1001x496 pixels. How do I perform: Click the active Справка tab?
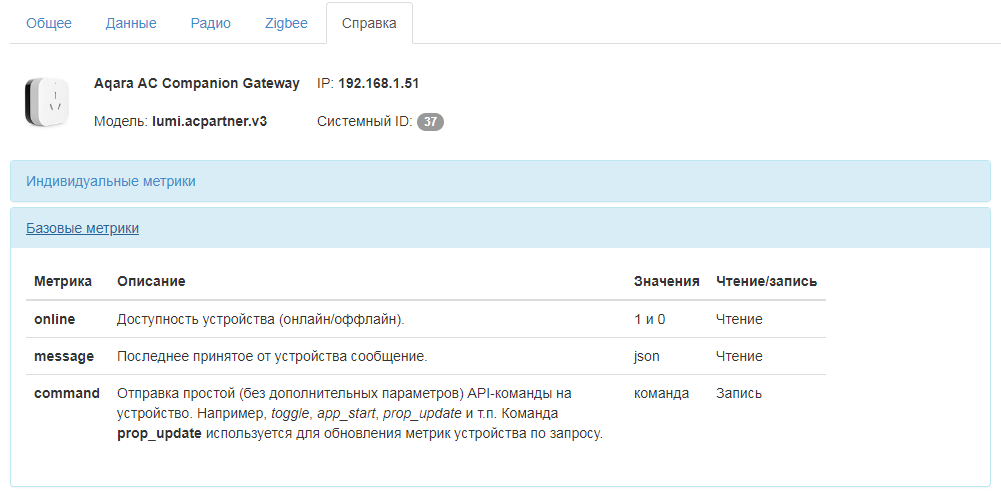pyautogui.click(x=369, y=23)
